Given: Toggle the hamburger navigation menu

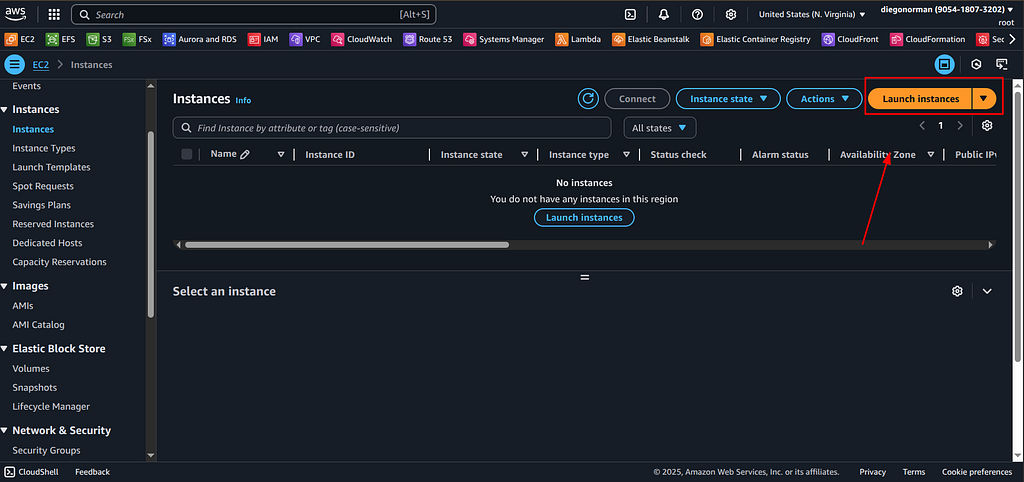Looking at the screenshot, I should pyautogui.click(x=14, y=65).
